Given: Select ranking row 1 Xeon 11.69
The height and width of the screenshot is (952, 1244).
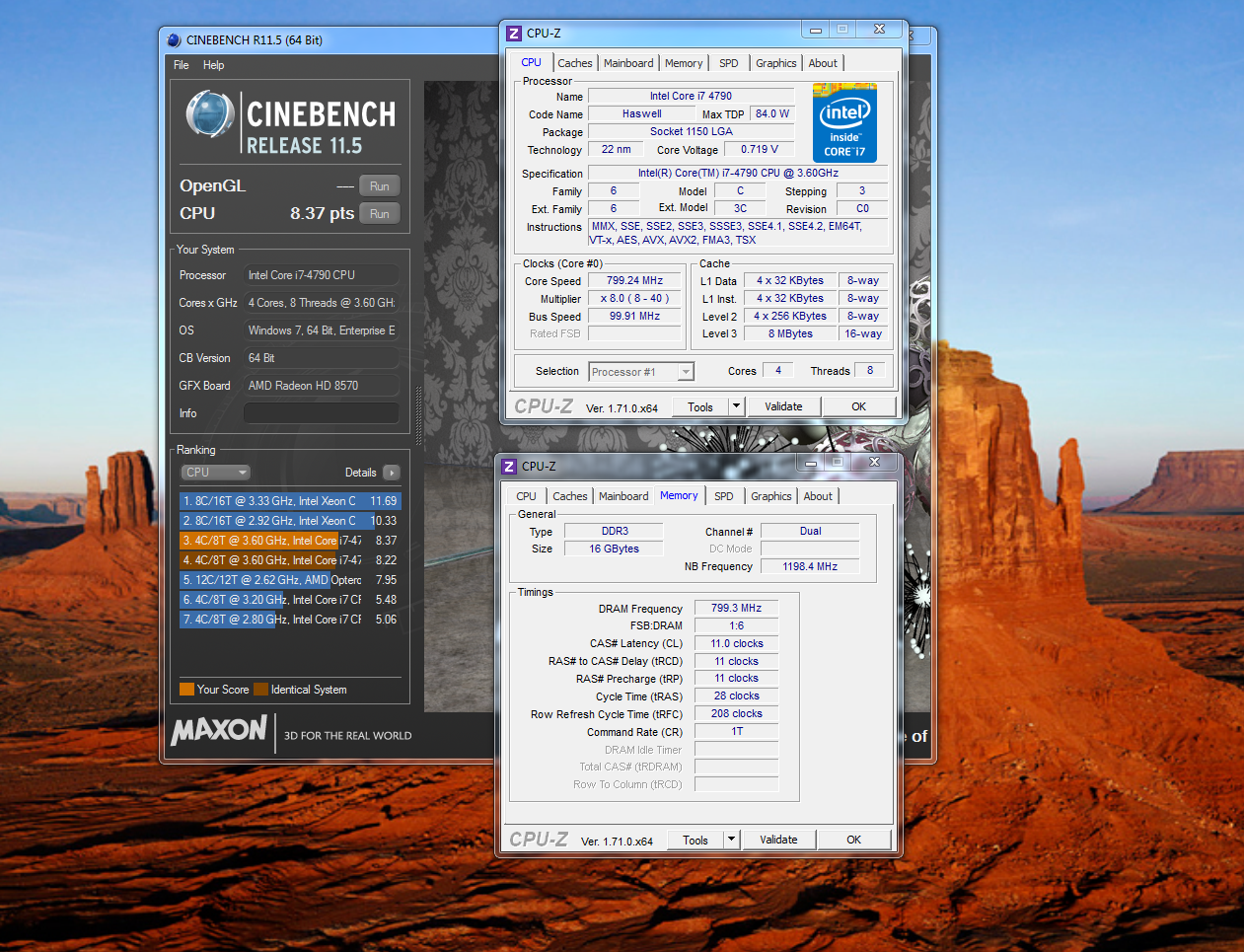Looking at the screenshot, I should click(x=290, y=501).
